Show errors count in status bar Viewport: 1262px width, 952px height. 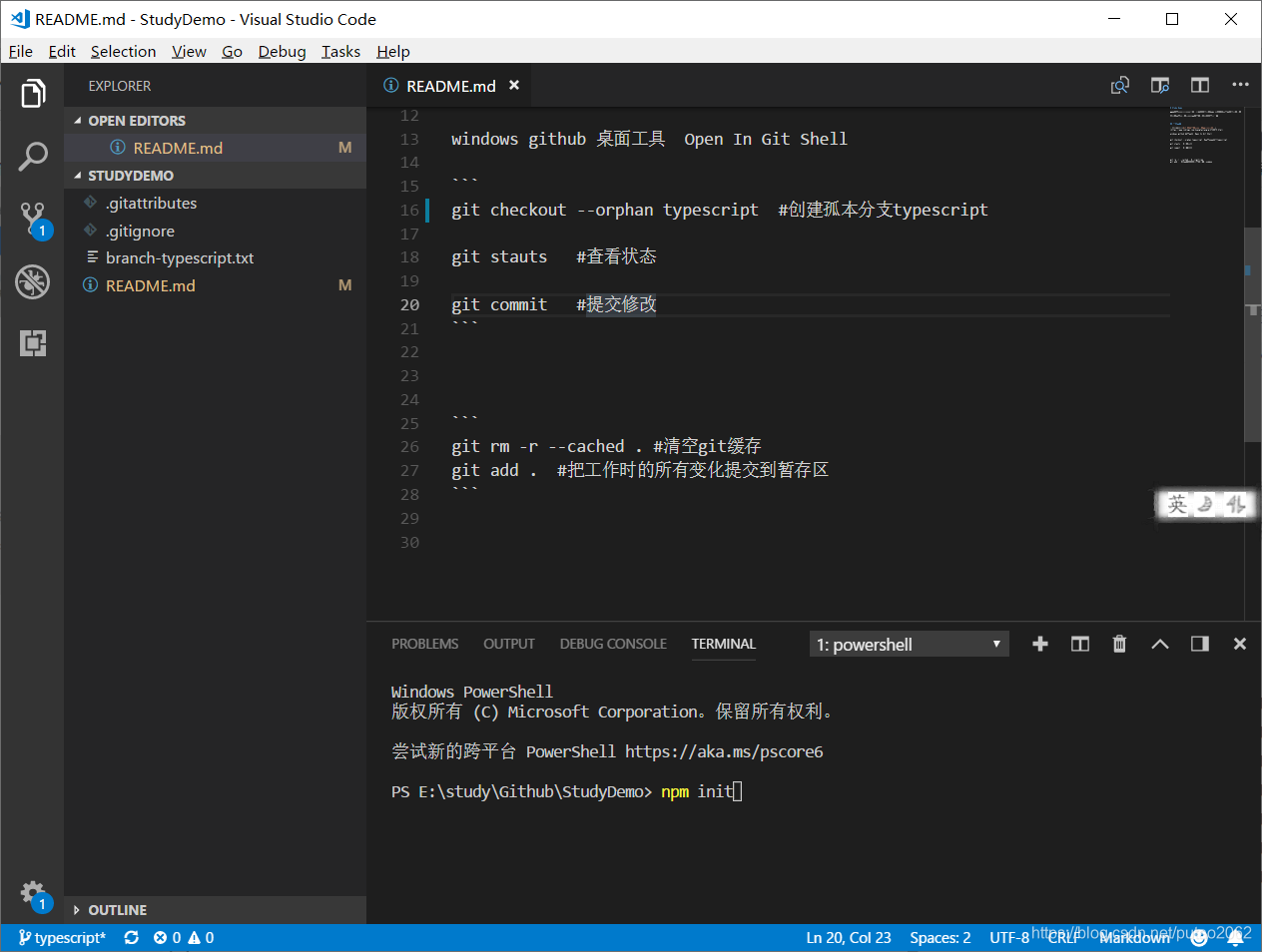tap(167, 938)
